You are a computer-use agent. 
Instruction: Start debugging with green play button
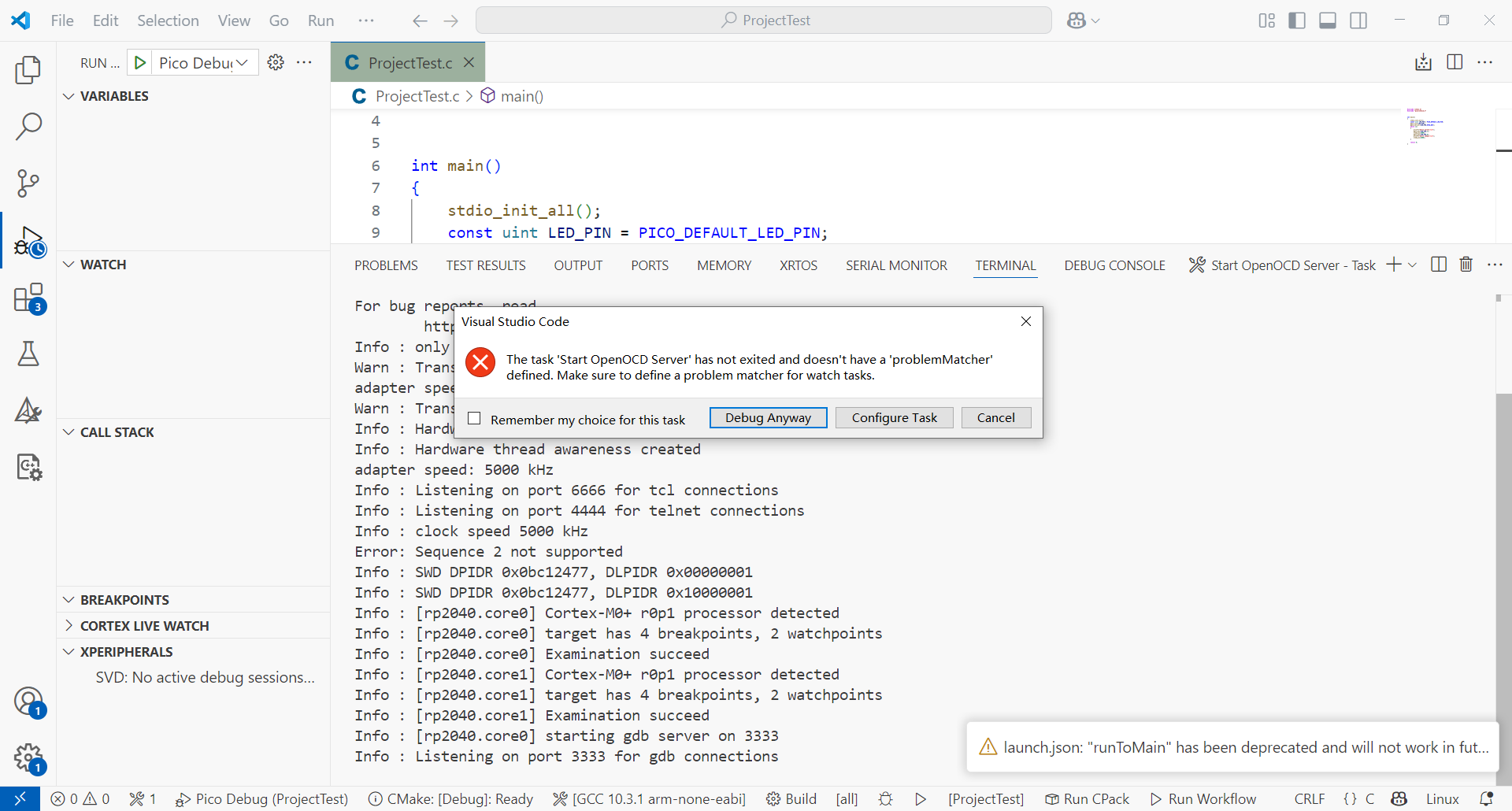(140, 63)
